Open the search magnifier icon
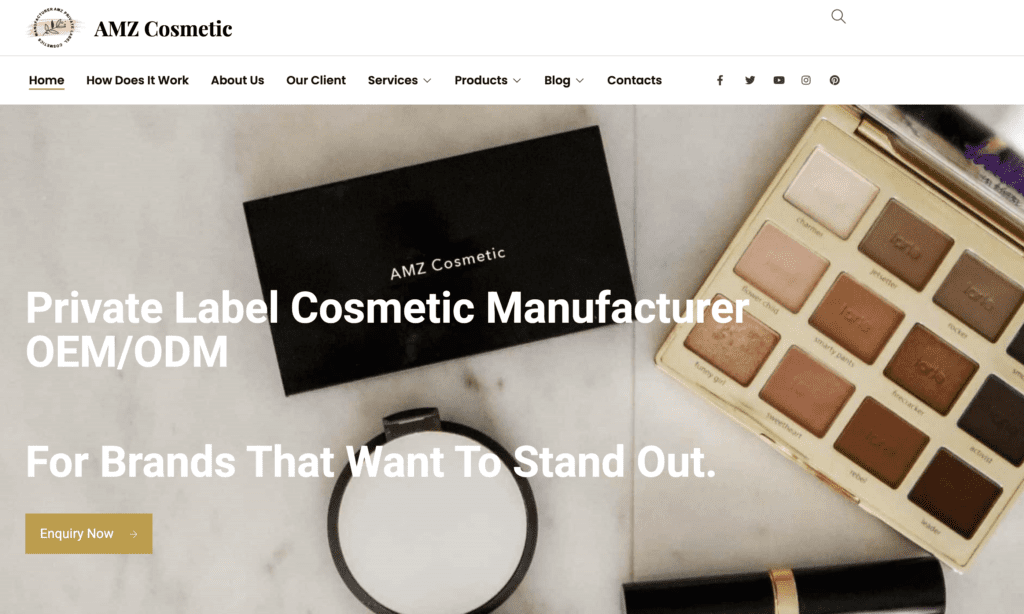The image size is (1024, 614). coord(838,16)
